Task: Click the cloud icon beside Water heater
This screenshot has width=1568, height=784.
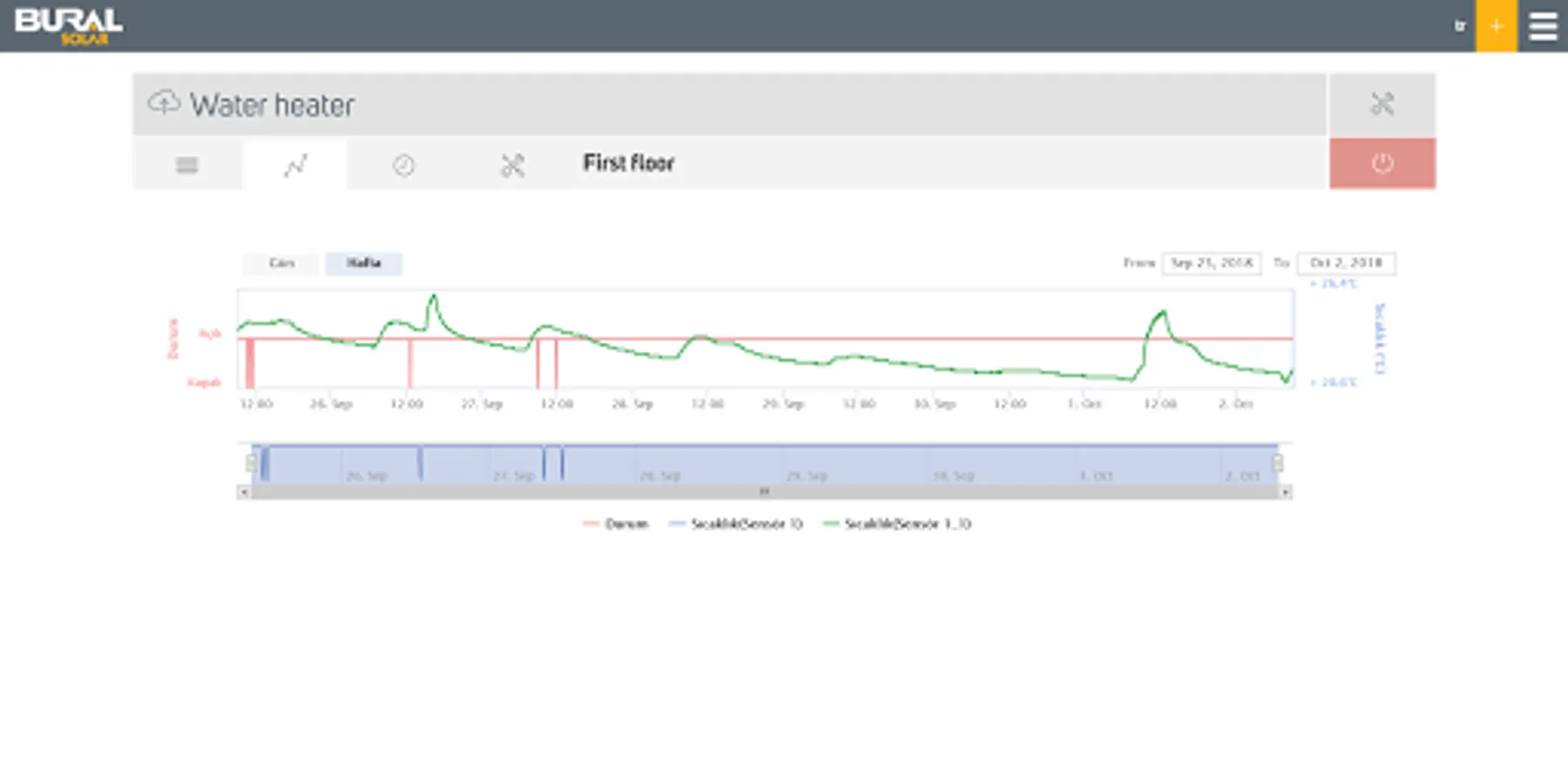Action: pos(164,103)
